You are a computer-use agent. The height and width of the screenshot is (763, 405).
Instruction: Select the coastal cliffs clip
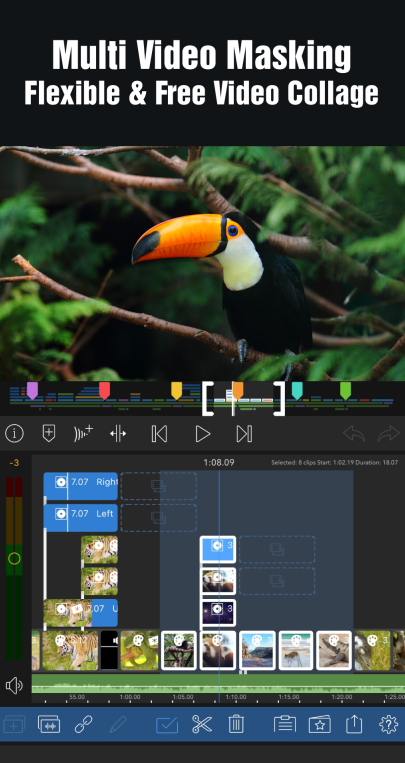pos(258,650)
